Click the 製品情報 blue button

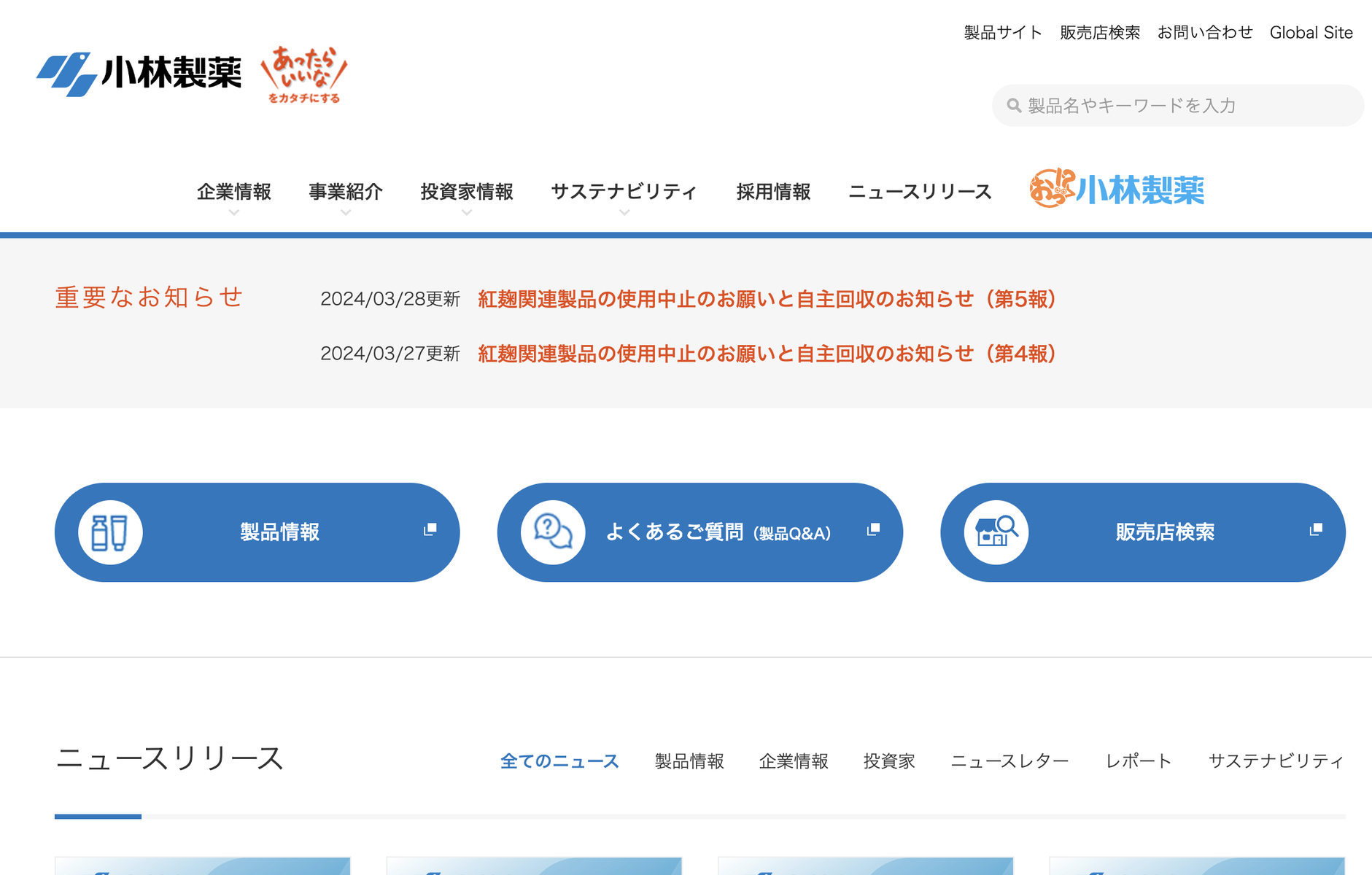[257, 532]
